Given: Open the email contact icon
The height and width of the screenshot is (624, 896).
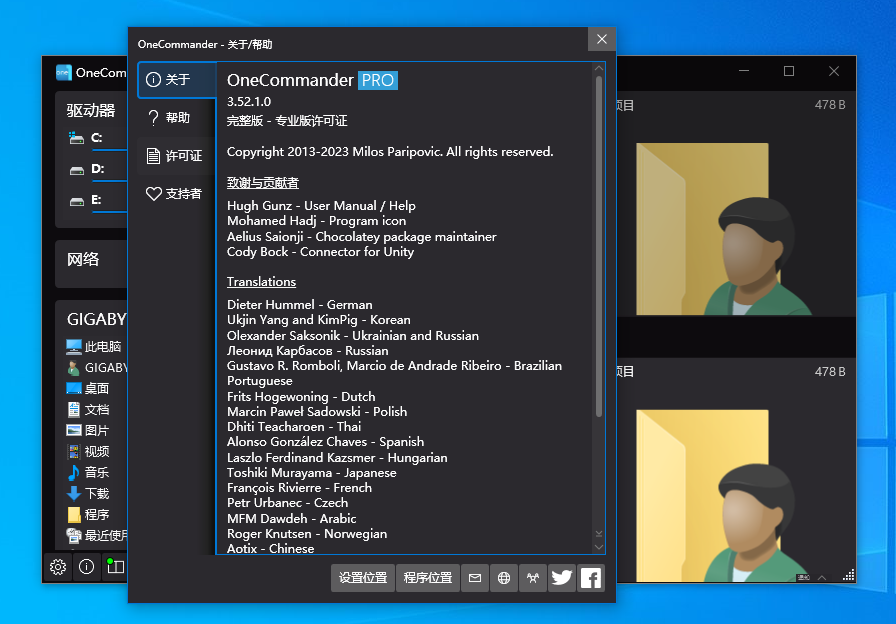Looking at the screenshot, I should click(475, 578).
